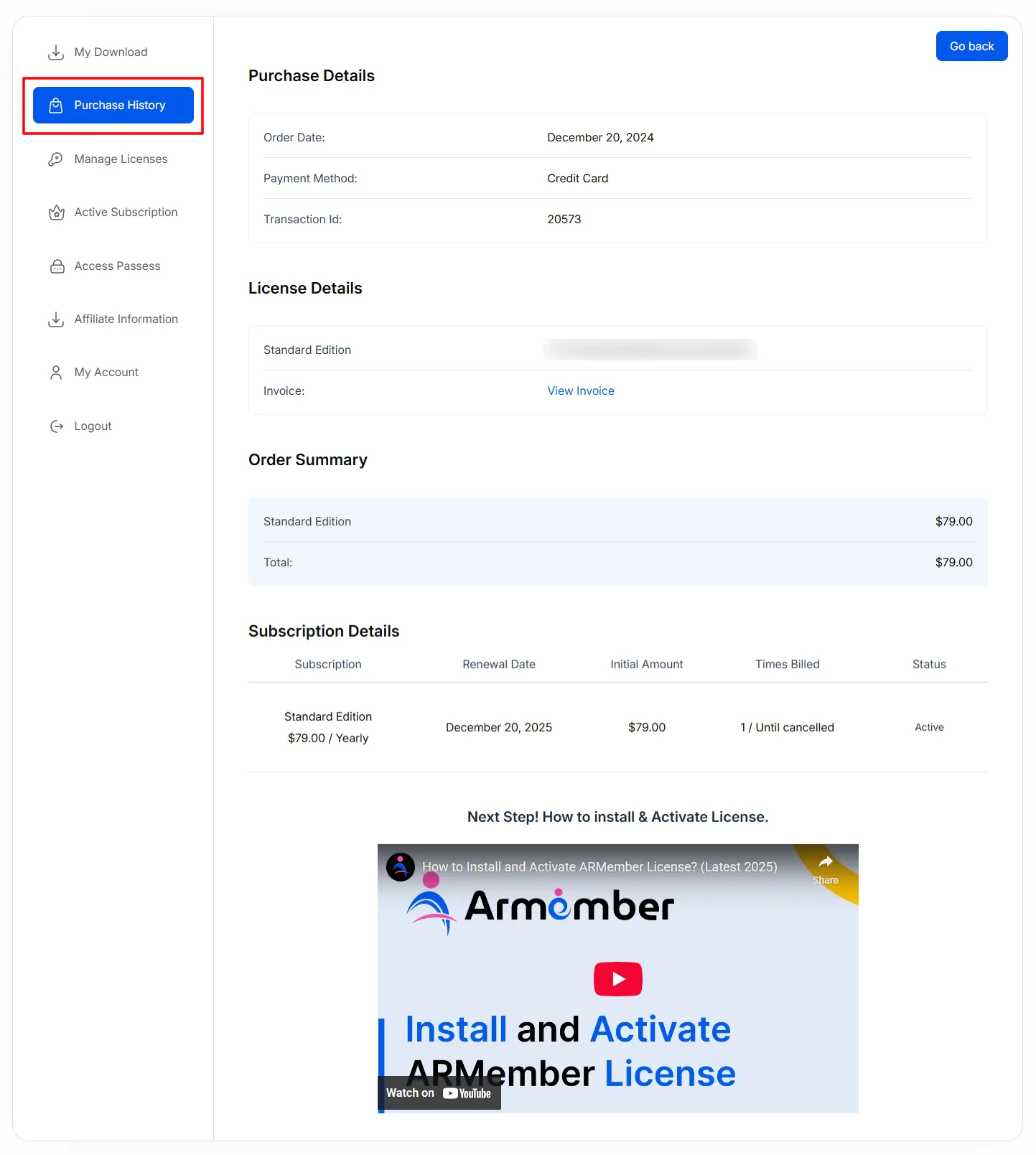This screenshot has width=1036, height=1155.
Task: Click the Active Subscription crown icon
Action: tap(56, 212)
